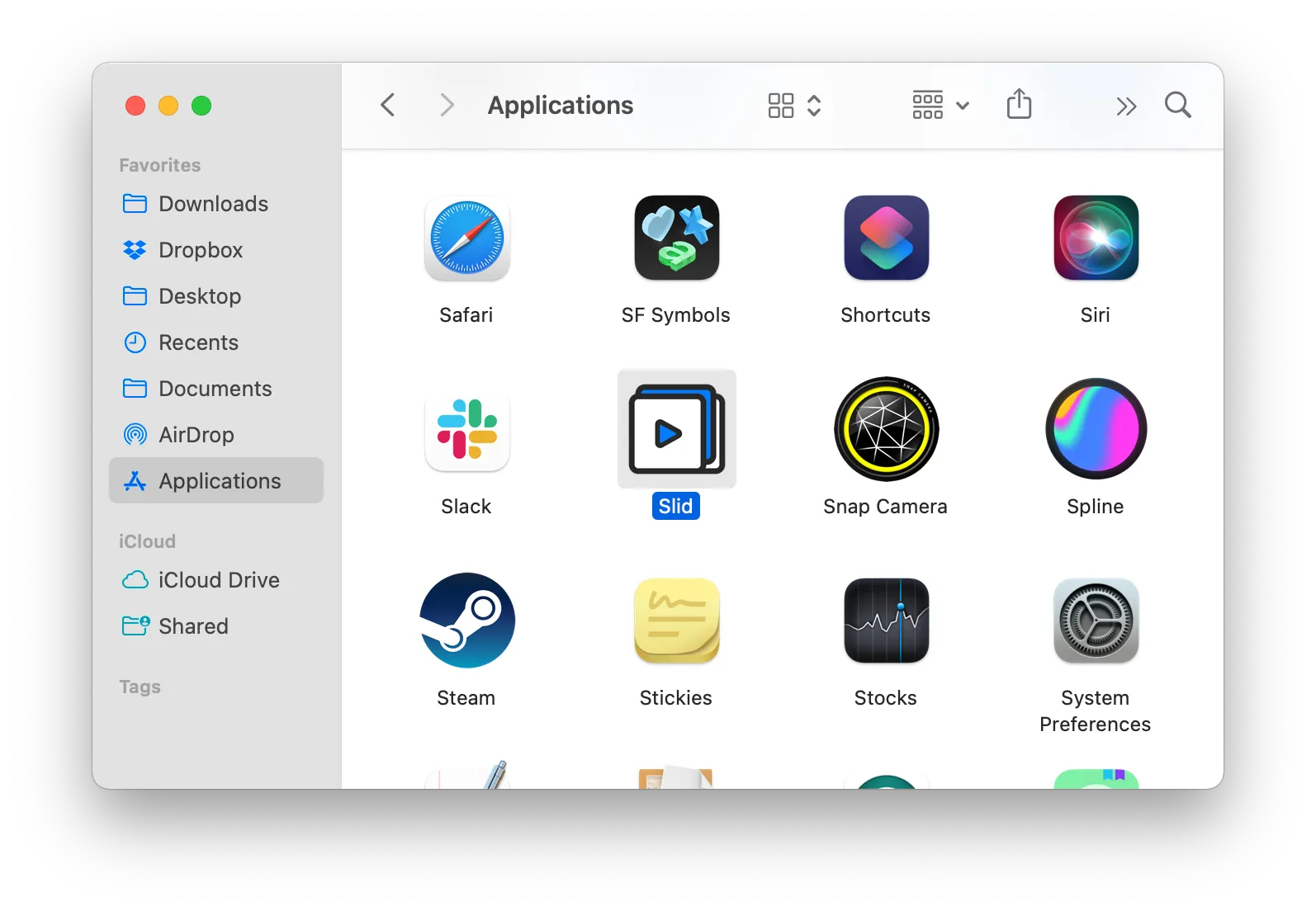This screenshot has height=911, width=1316.
Task: Click the selected Slid name label
Action: pyautogui.click(x=676, y=506)
